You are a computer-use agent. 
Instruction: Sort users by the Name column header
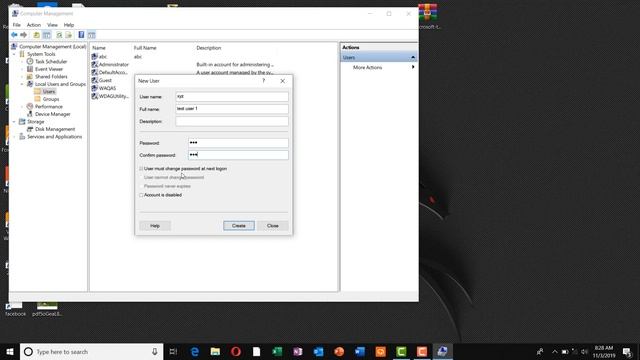pos(99,48)
